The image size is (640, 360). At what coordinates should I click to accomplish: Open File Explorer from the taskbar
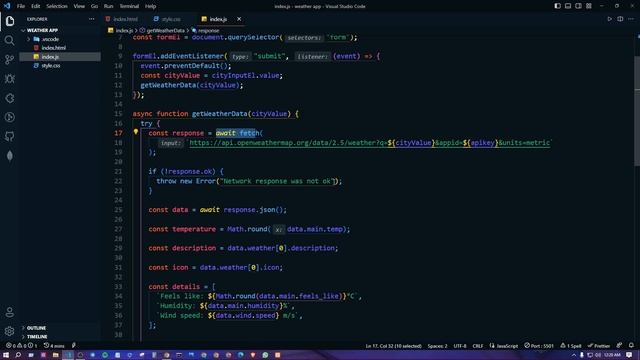(56, 355)
